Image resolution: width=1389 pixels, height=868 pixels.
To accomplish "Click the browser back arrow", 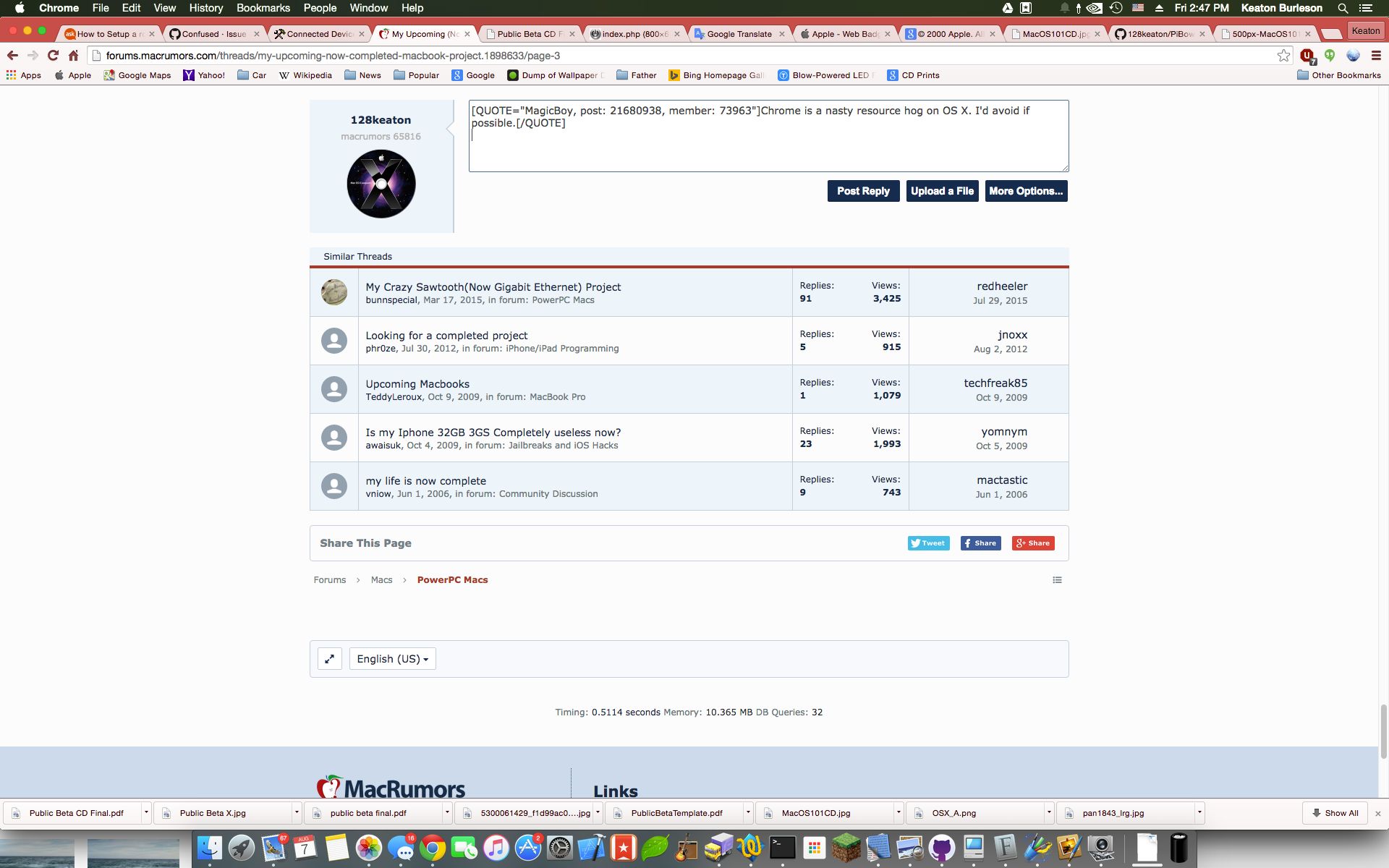I will click(x=12, y=56).
